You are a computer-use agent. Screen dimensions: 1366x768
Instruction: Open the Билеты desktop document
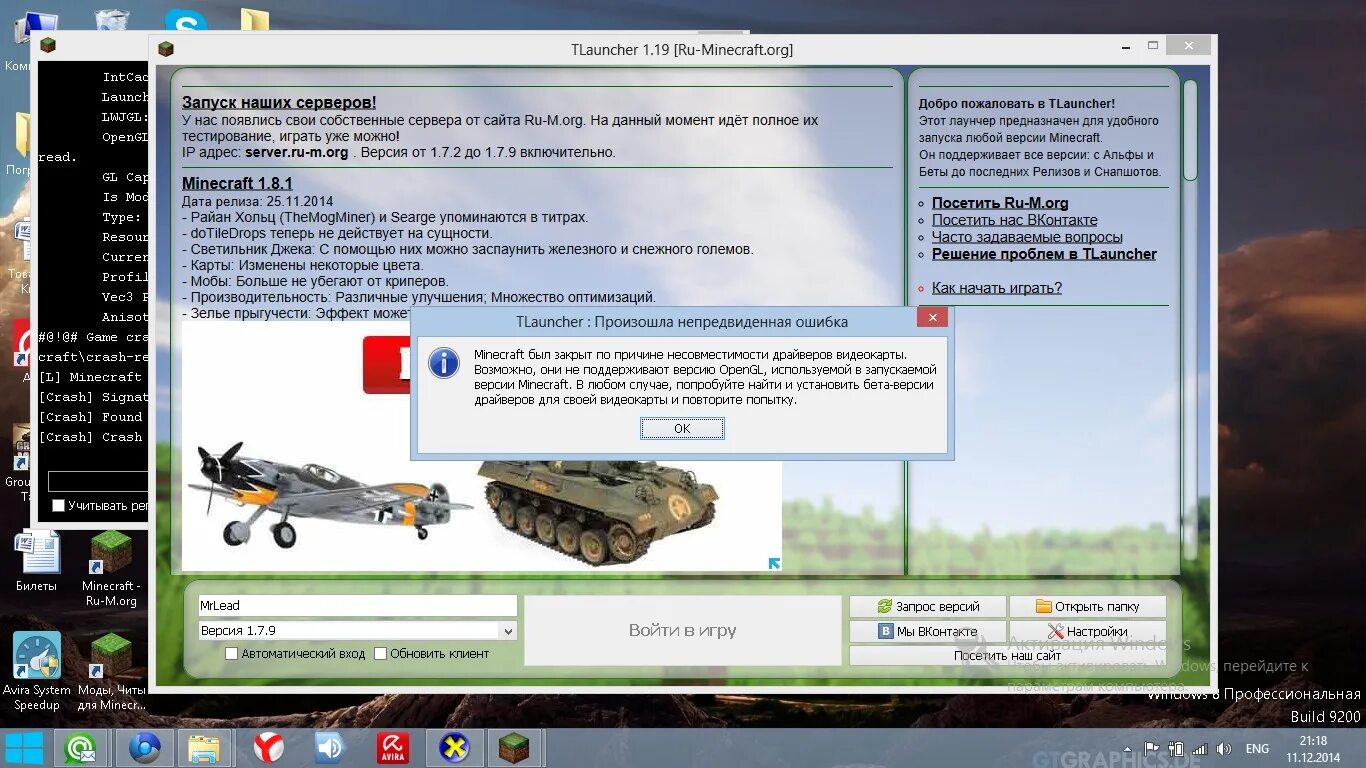click(37, 561)
